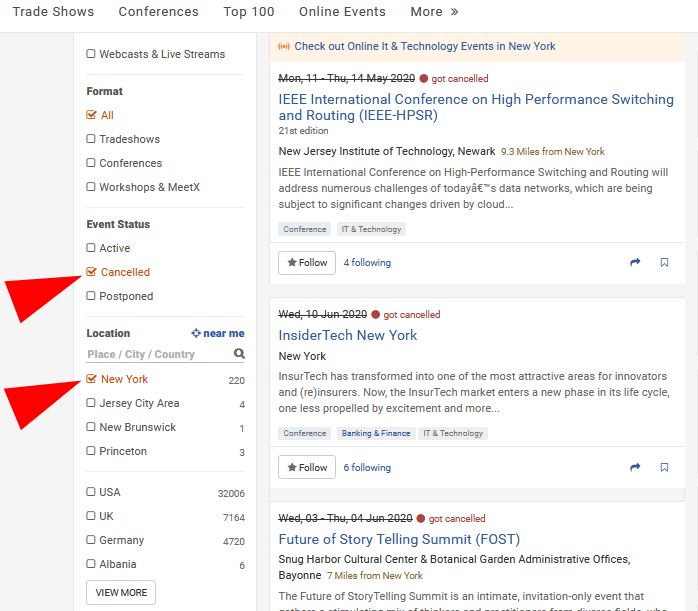Viewport: 698px width, 611px height.
Task: Share the IEEE-HPSR conference event
Action: point(635,263)
